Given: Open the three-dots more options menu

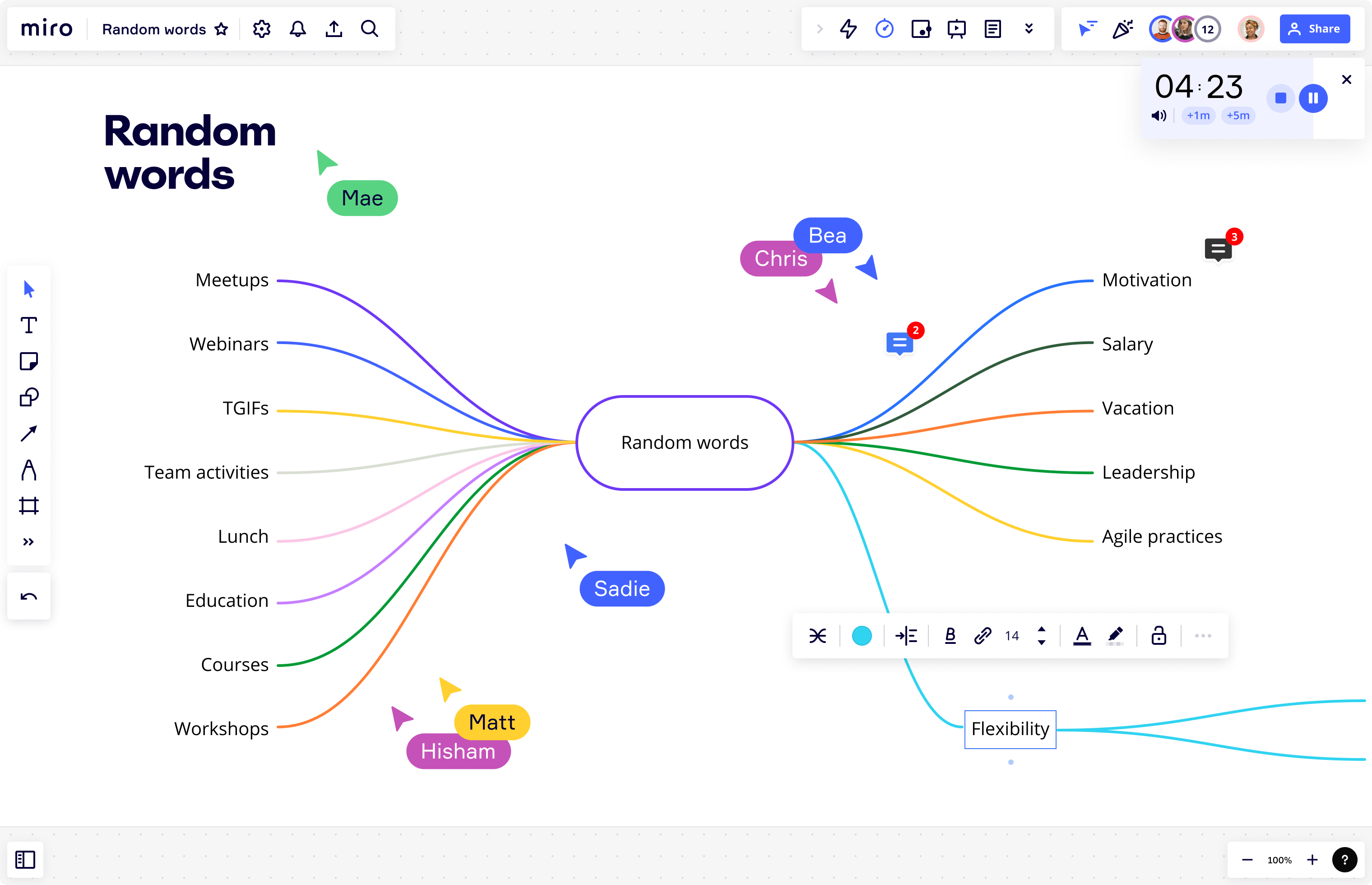Looking at the screenshot, I should pyautogui.click(x=1203, y=636).
